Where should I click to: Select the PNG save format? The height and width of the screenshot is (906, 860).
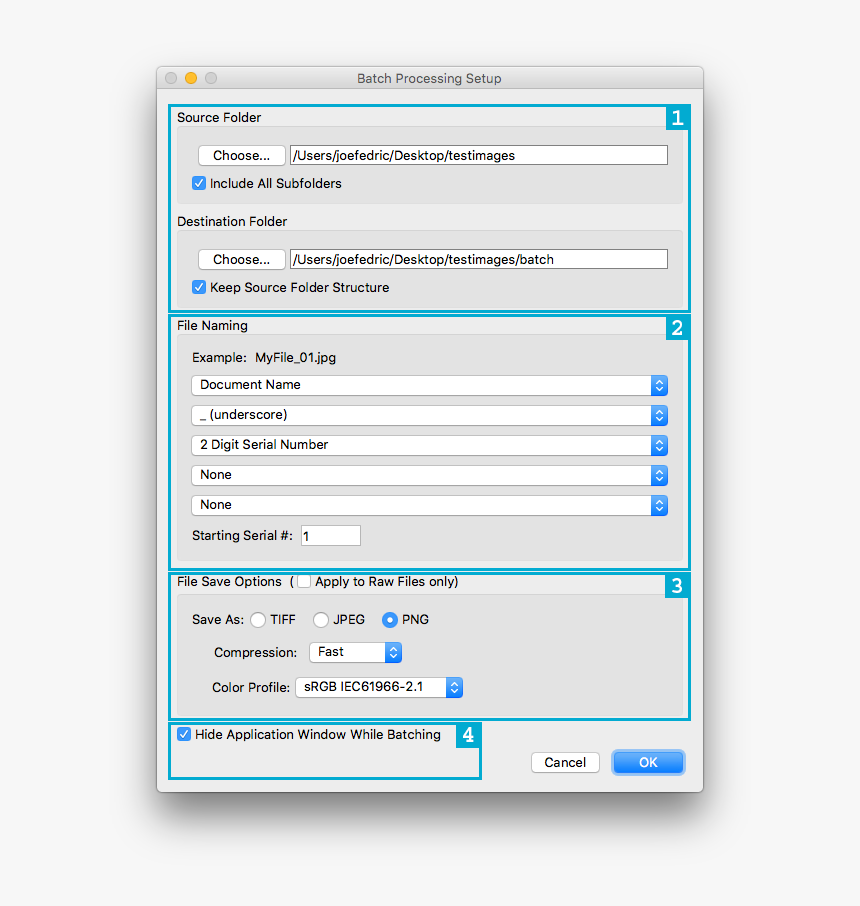click(389, 619)
